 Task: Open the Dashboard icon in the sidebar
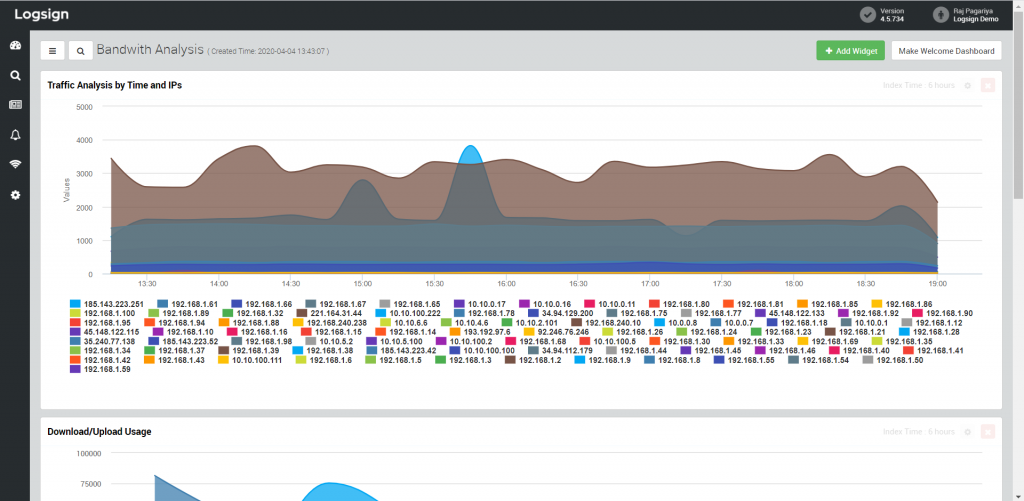point(16,46)
